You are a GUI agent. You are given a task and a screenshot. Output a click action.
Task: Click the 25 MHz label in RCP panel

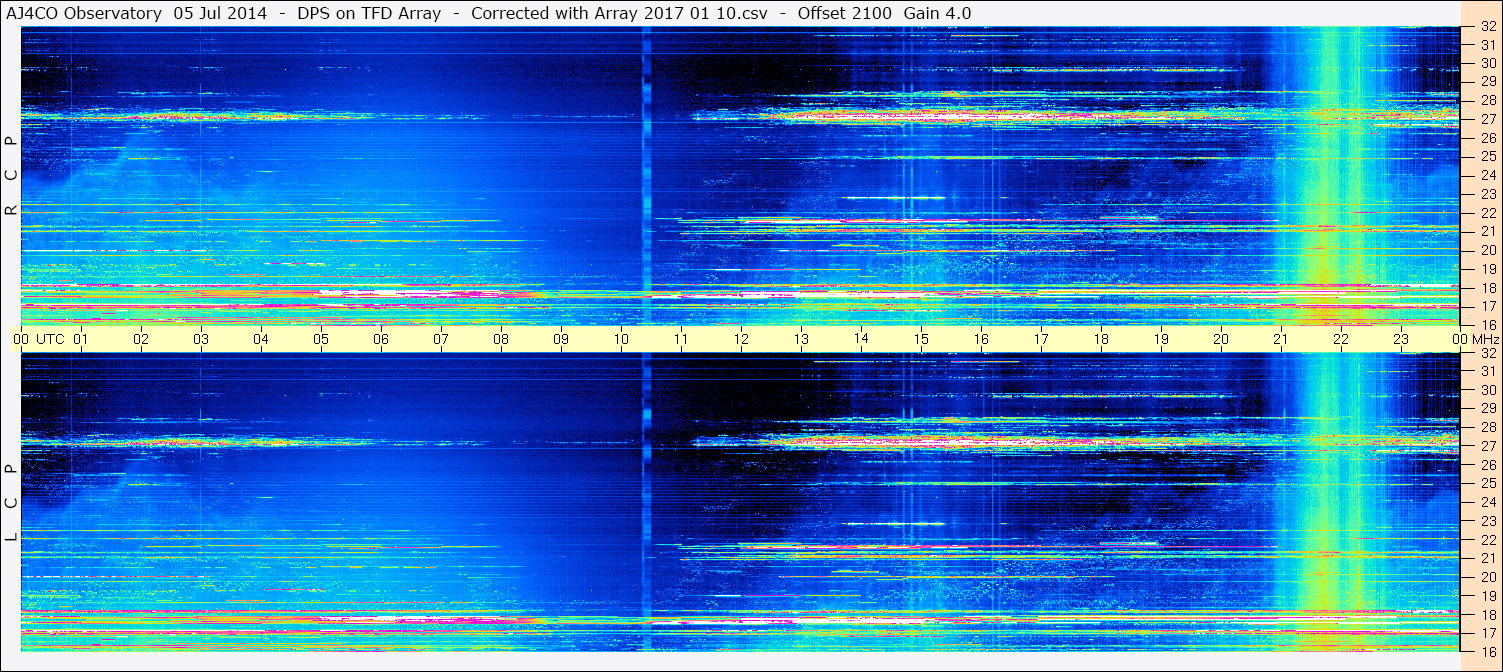point(1487,157)
